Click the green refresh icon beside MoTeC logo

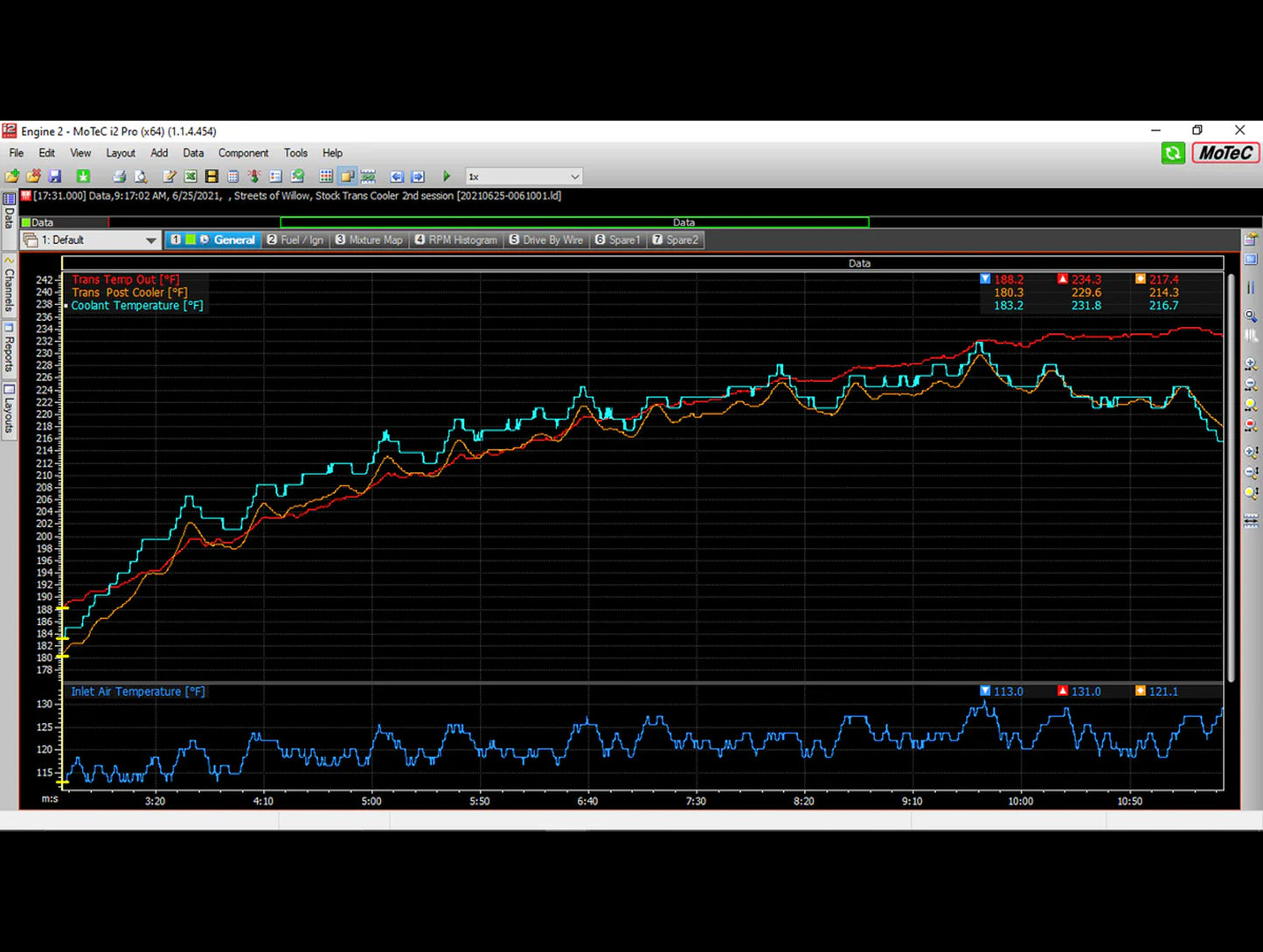[1172, 153]
